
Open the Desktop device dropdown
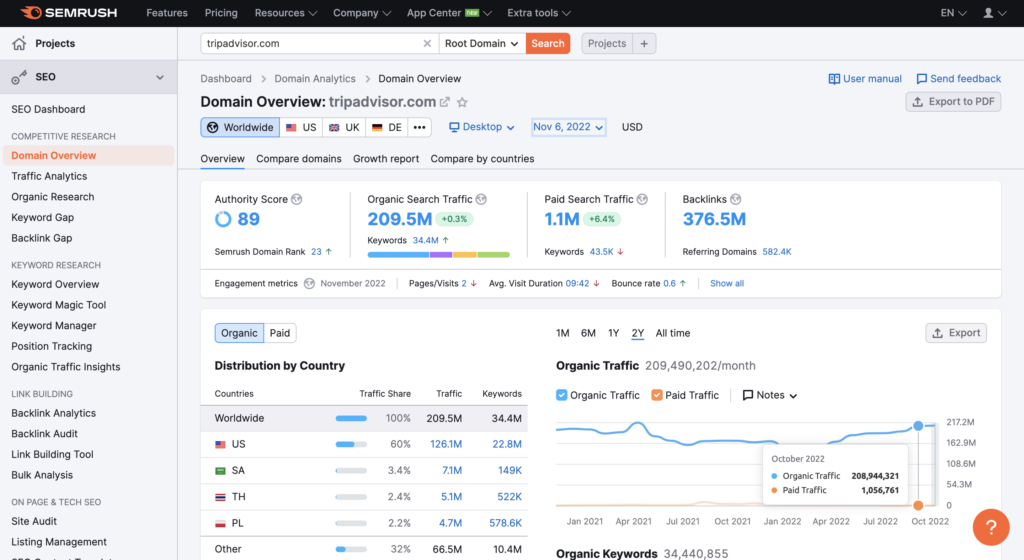[x=481, y=127]
